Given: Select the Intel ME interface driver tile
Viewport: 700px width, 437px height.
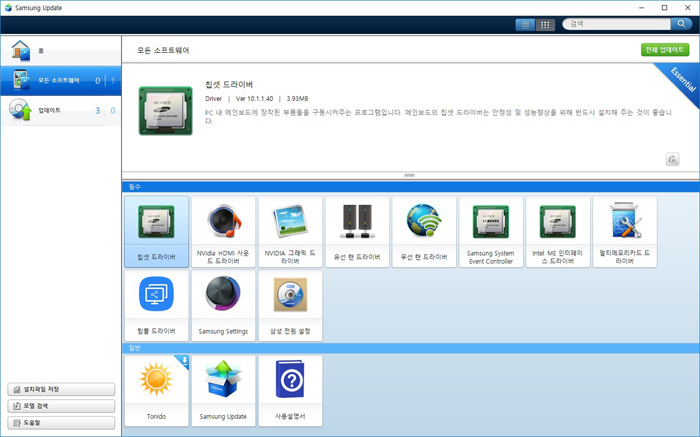Looking at the screenshot, I should [558, 232].
